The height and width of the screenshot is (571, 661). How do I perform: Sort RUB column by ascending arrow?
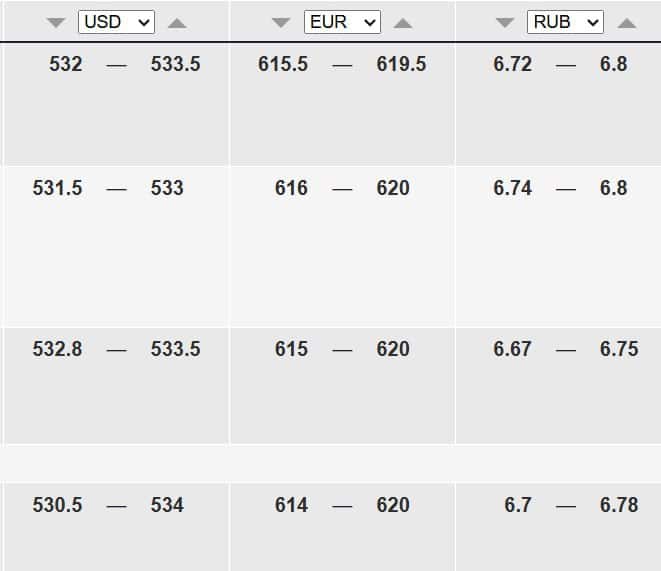[626, 23]
